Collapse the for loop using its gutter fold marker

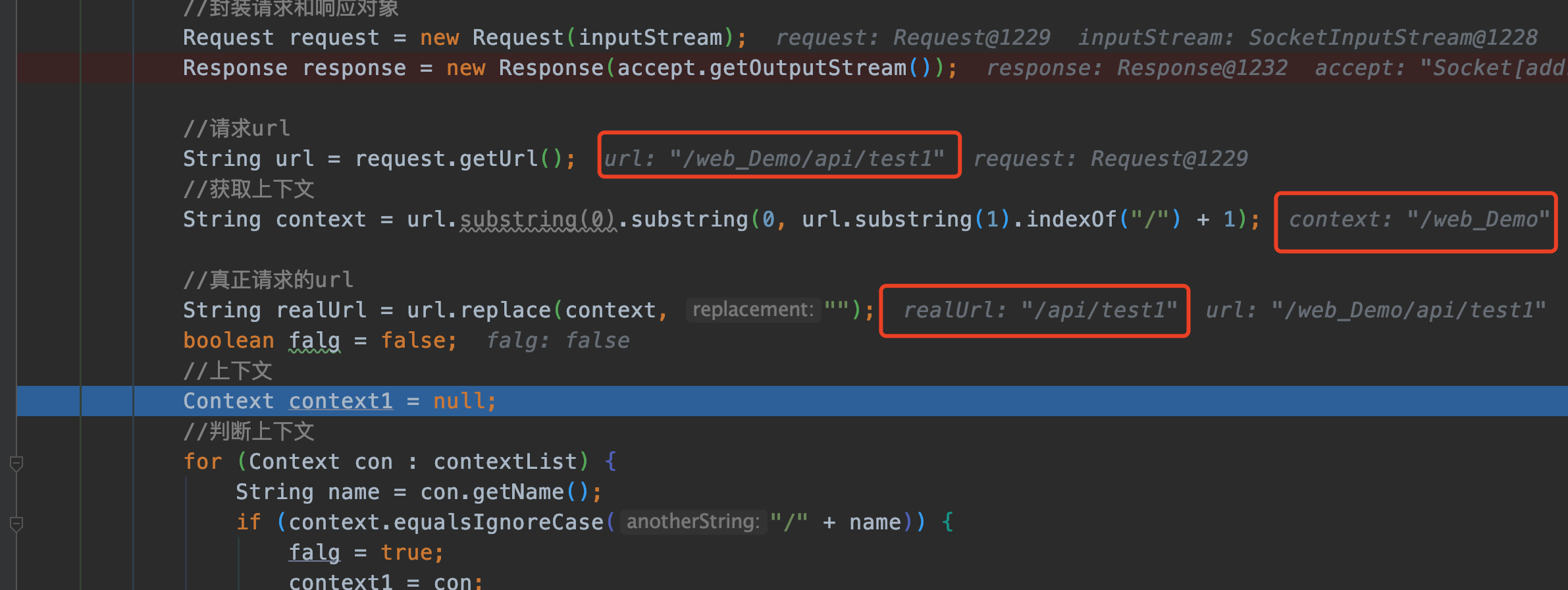point(17,464)
